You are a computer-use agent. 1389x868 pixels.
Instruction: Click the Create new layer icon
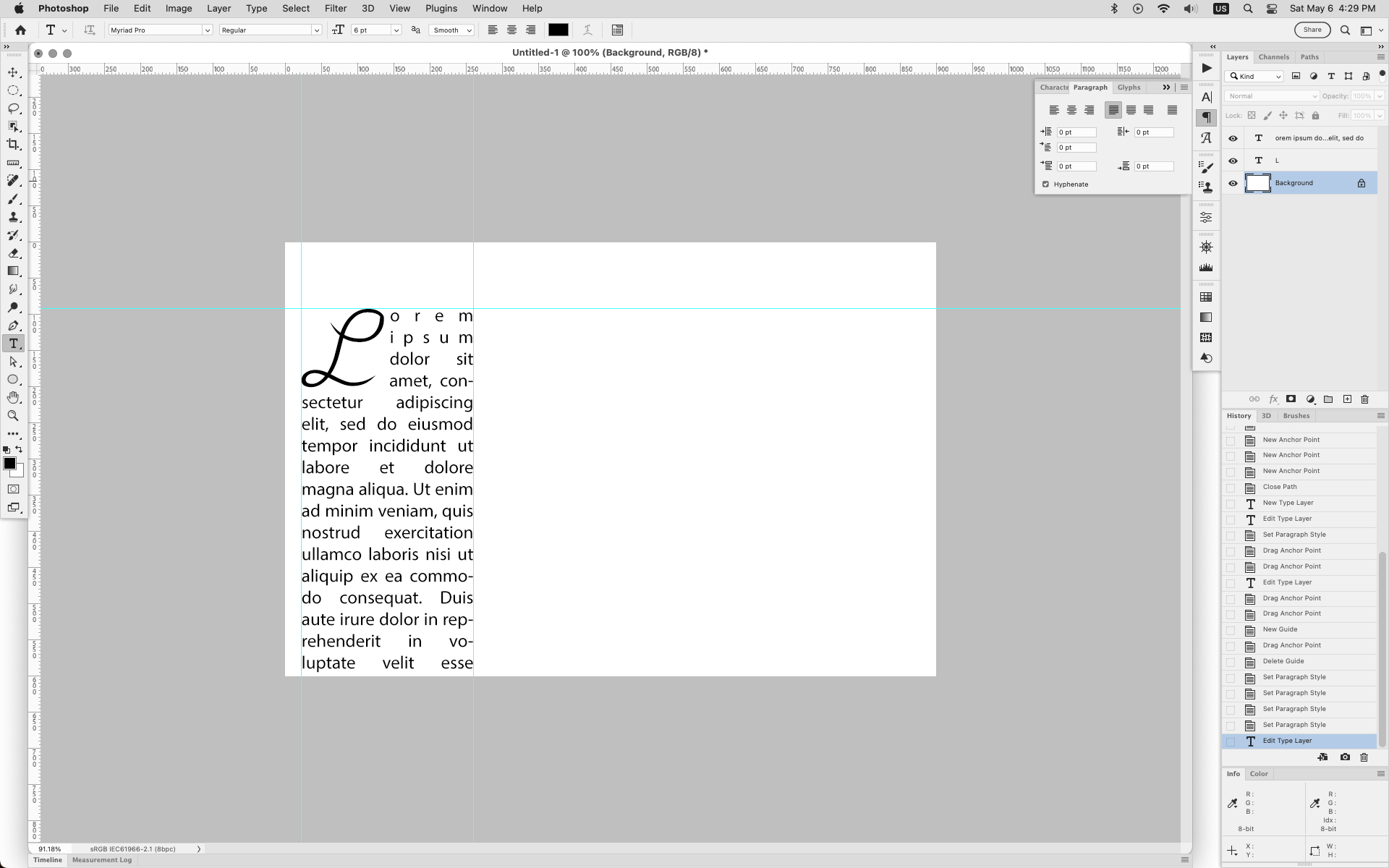pyautogui.click(x=1347, y=399)
